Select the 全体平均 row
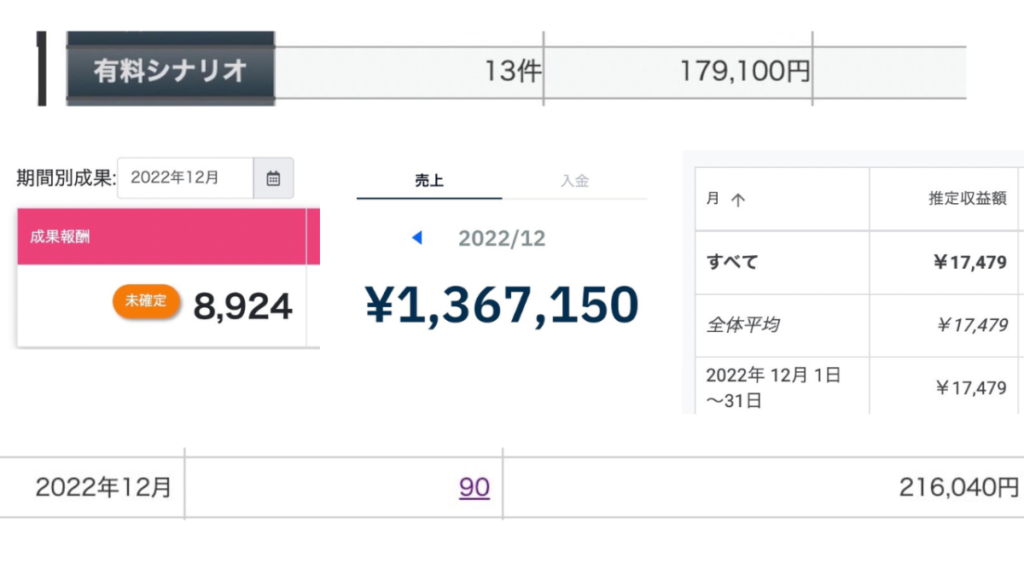Image resolution: width=1024 pixels, height=576 pixels. pyautogui.click(x=859, y=325)
